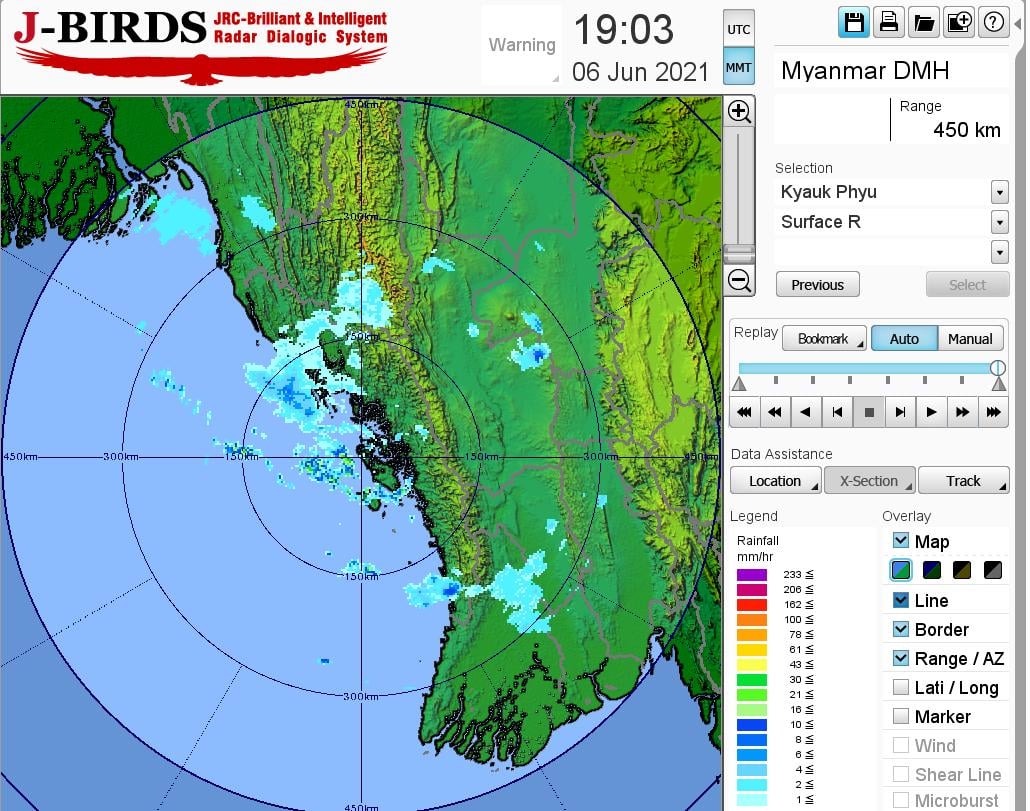
Task: Select the dark blue-green map color swatch
Action: pos(932,570)
